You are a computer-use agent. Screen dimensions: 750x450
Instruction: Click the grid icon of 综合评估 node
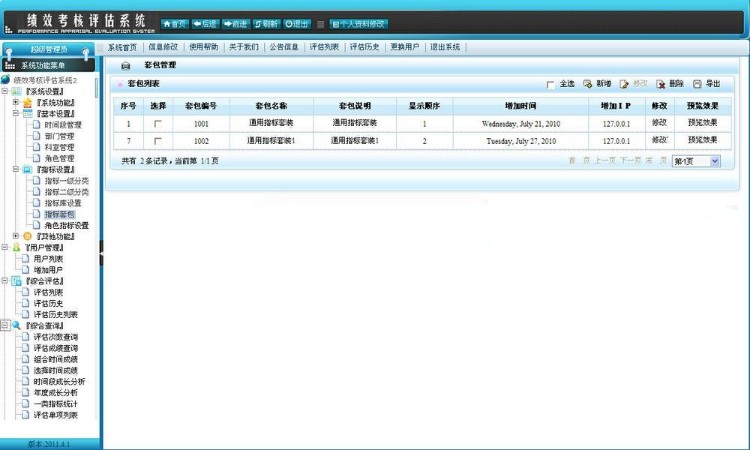click(16, 281)
